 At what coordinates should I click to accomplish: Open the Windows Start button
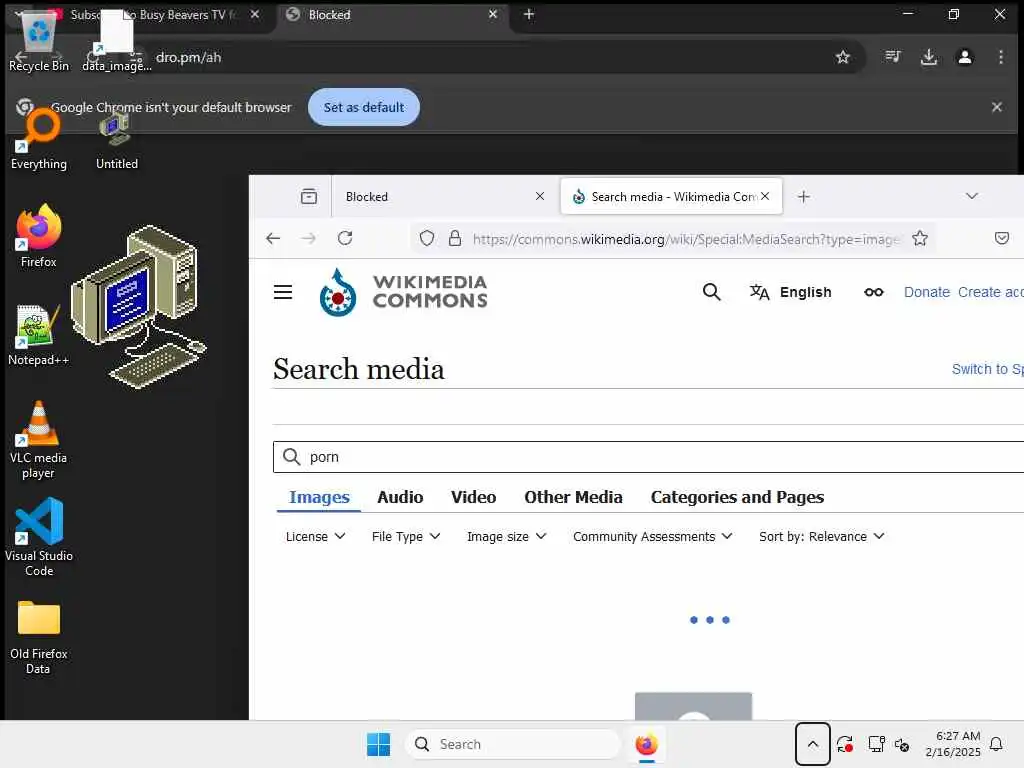[x=378, y=744]
